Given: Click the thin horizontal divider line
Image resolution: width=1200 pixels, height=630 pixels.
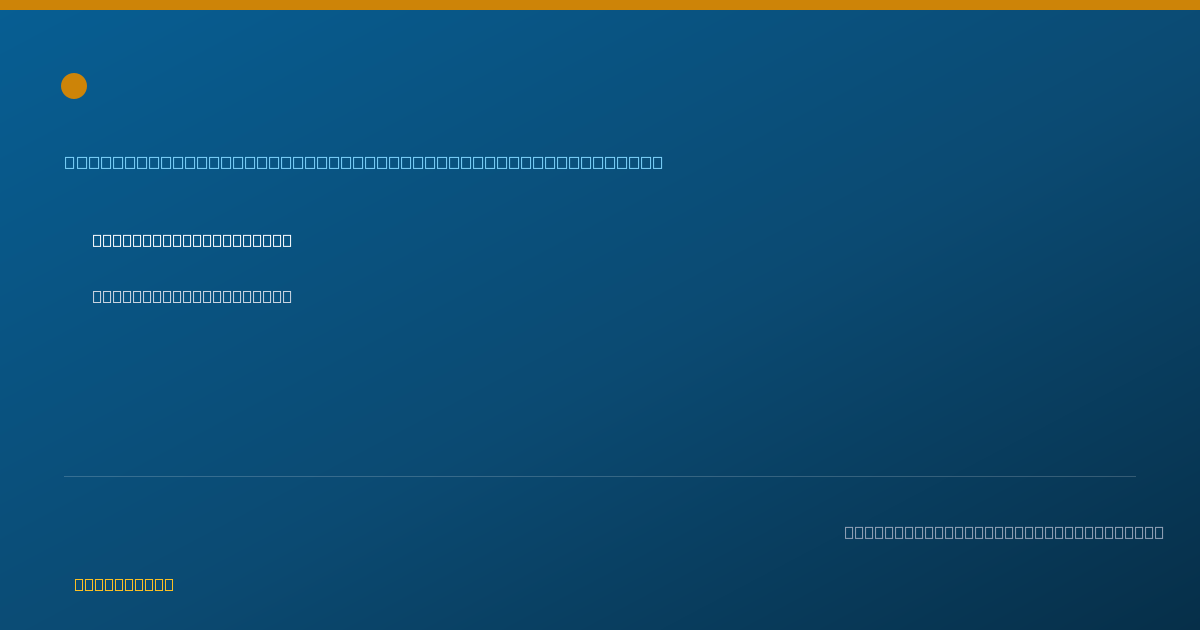Looking at the screenshot, I should 600,476.
